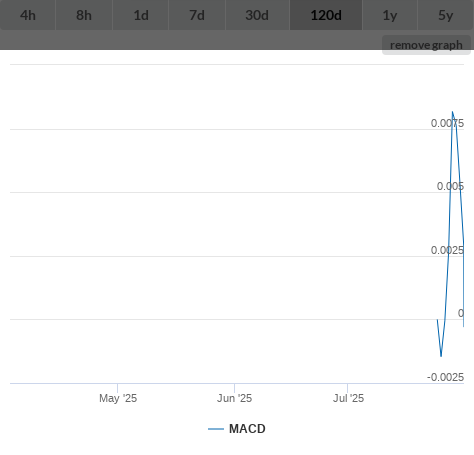Switch to the 8h time range
This screenshot has height=455, width=474.
tap(84, 15)
